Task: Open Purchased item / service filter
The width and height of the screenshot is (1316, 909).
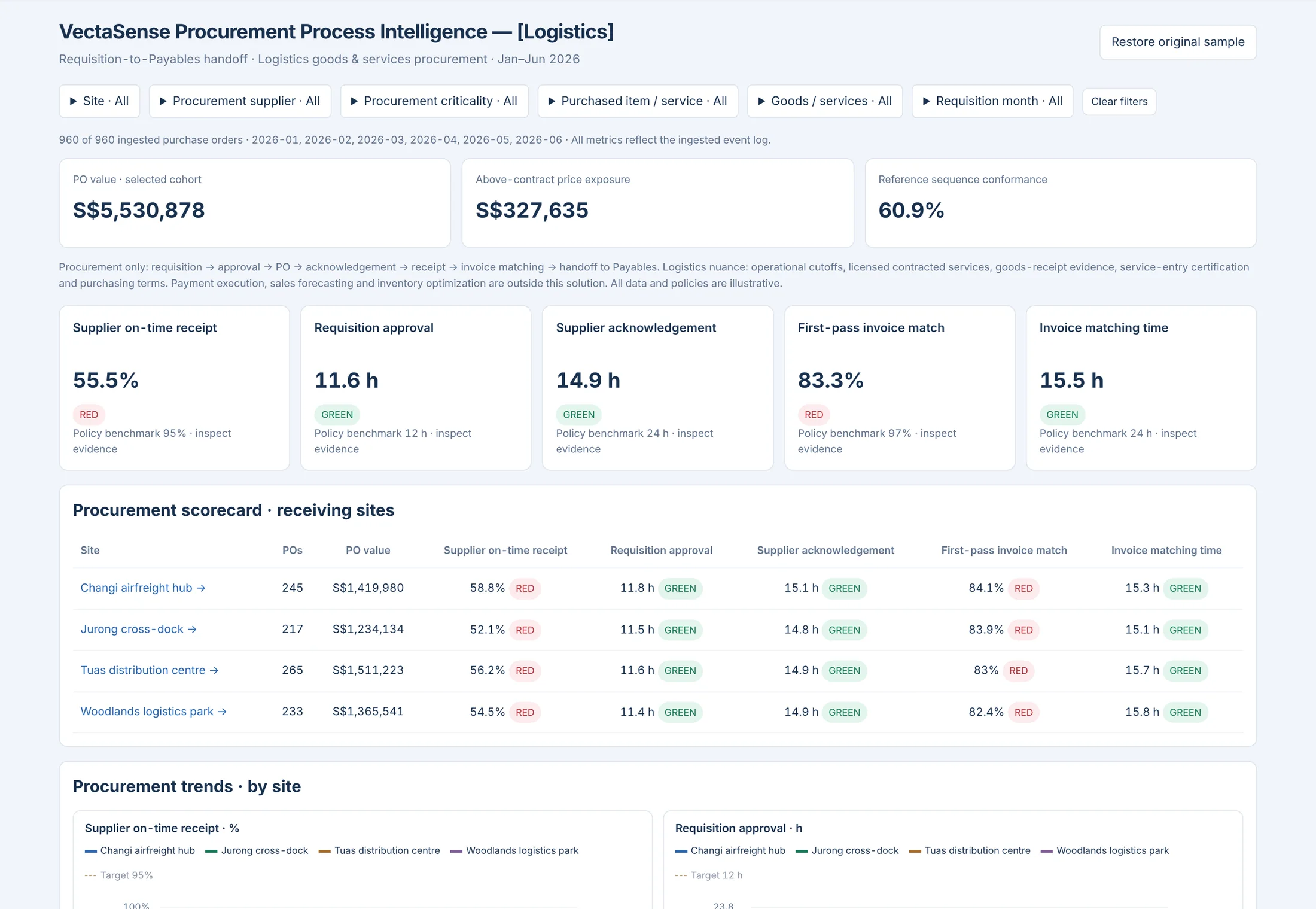Action: pyautogui.click(x=638, y=101)
